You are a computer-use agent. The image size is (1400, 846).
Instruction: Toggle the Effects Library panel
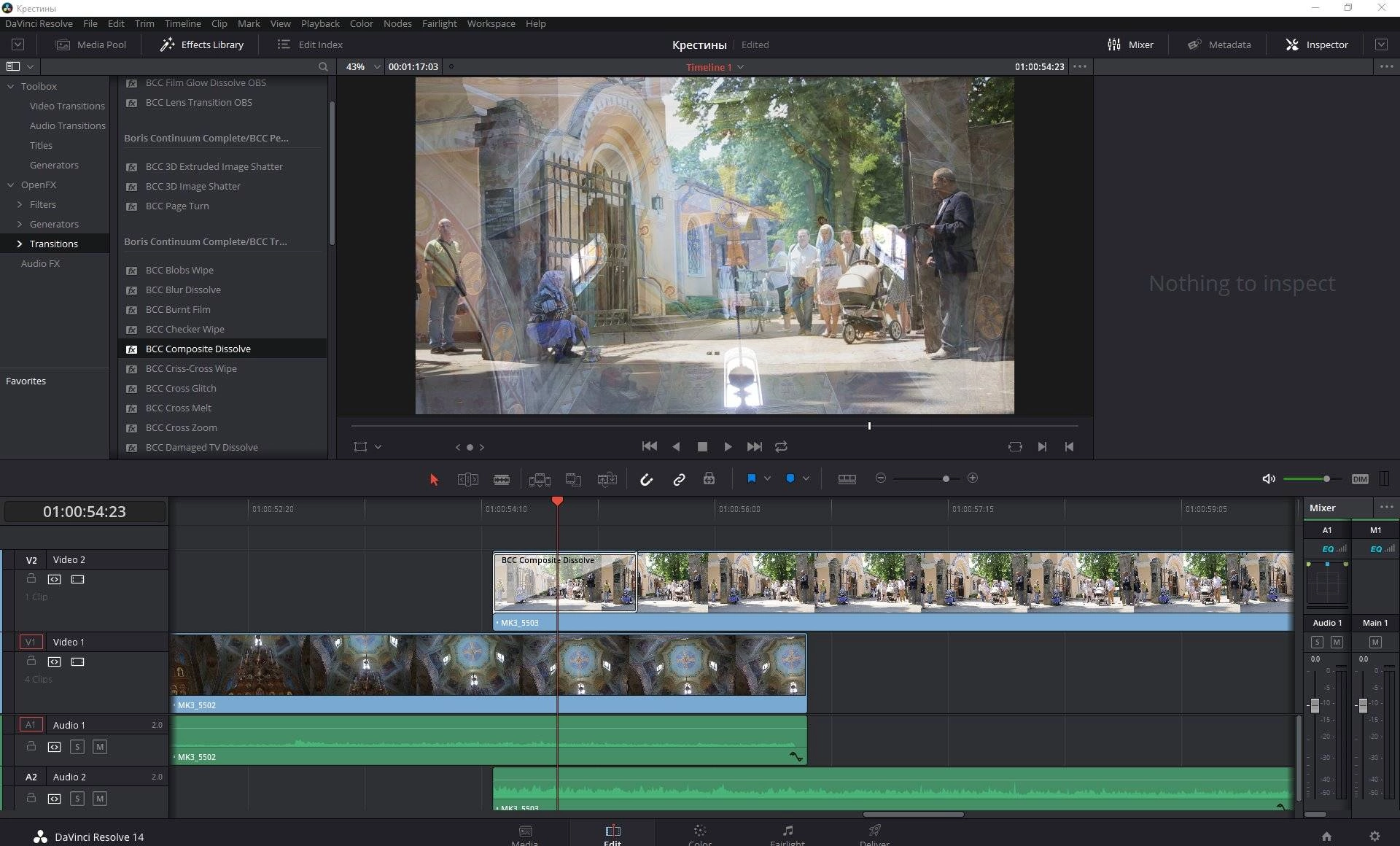click(202, 44)
